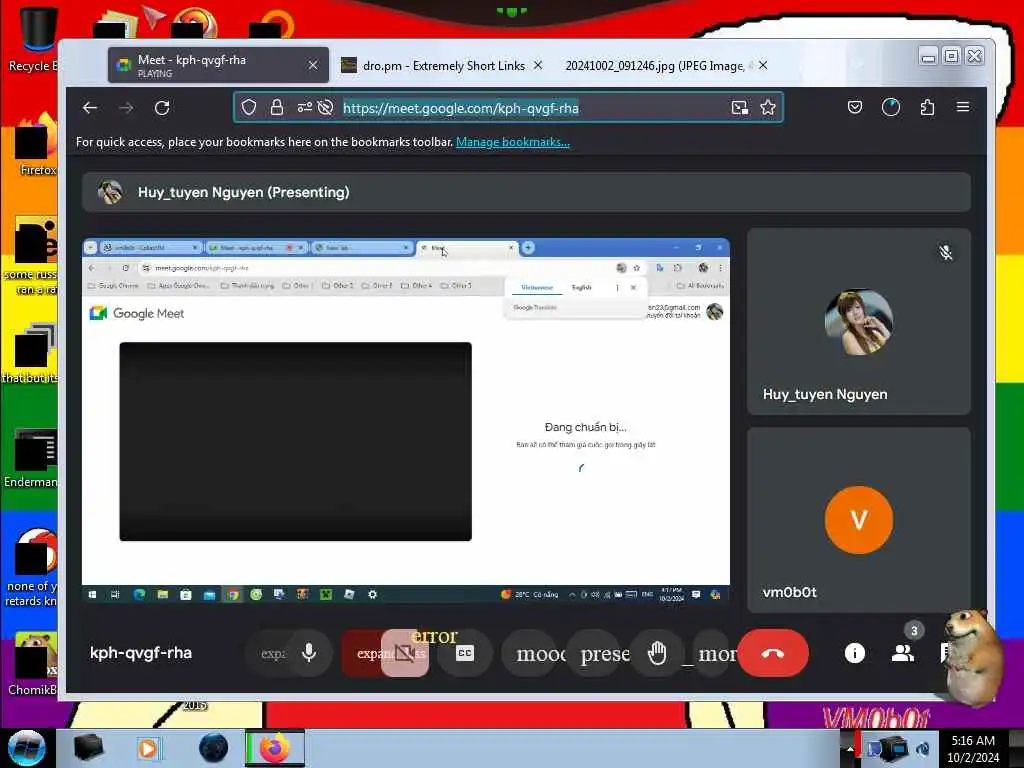Reload the Google Meet page

pyautogui.click(x=162, y=108)
